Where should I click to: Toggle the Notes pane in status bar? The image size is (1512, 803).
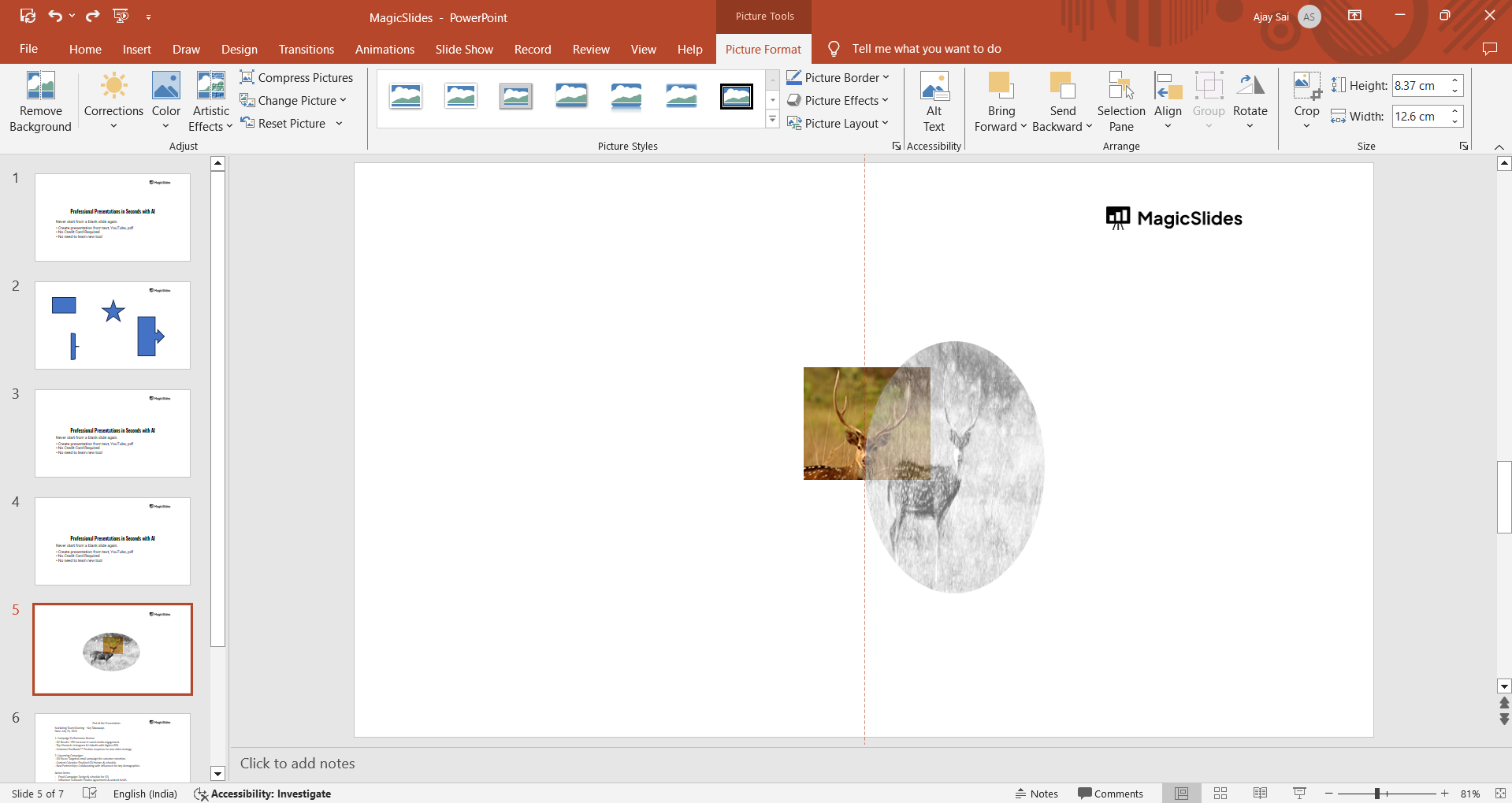click(1036, 794)
